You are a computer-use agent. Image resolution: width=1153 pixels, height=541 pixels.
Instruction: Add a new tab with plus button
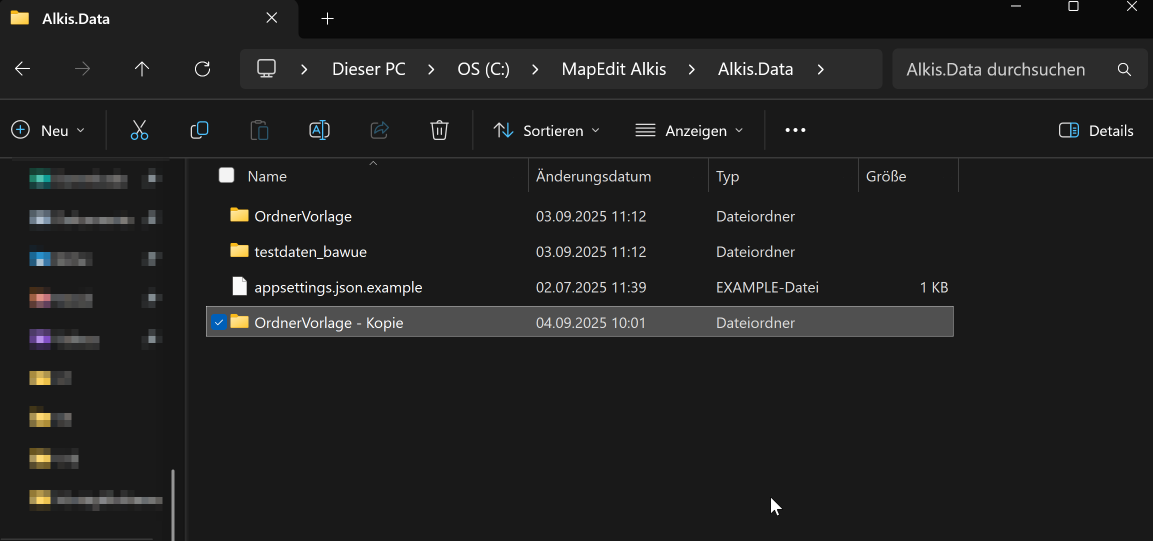pos(327,18)
